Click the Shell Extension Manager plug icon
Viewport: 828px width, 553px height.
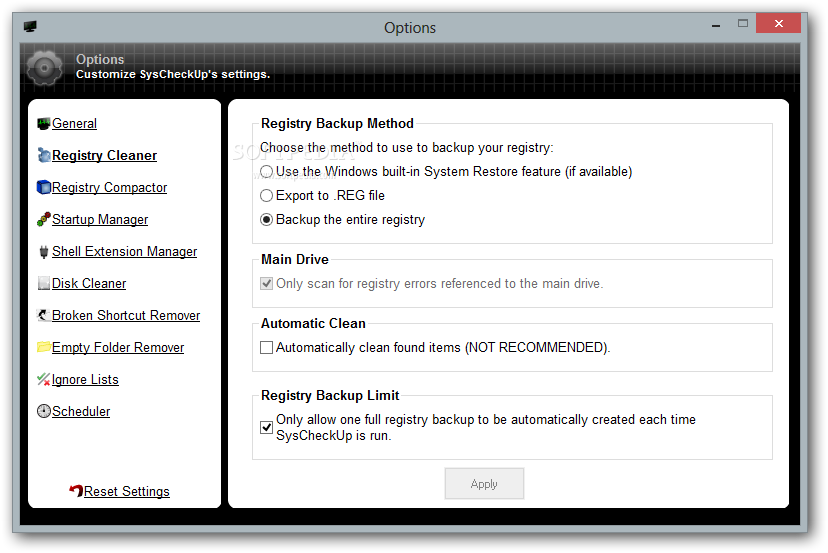[44, 251]
